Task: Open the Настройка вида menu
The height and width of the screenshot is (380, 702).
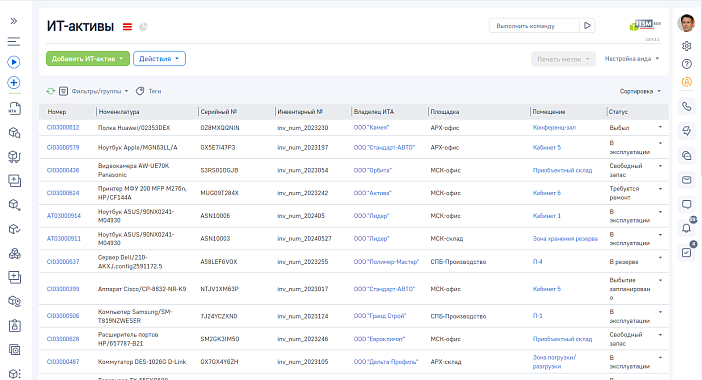Action: (632, 59)
